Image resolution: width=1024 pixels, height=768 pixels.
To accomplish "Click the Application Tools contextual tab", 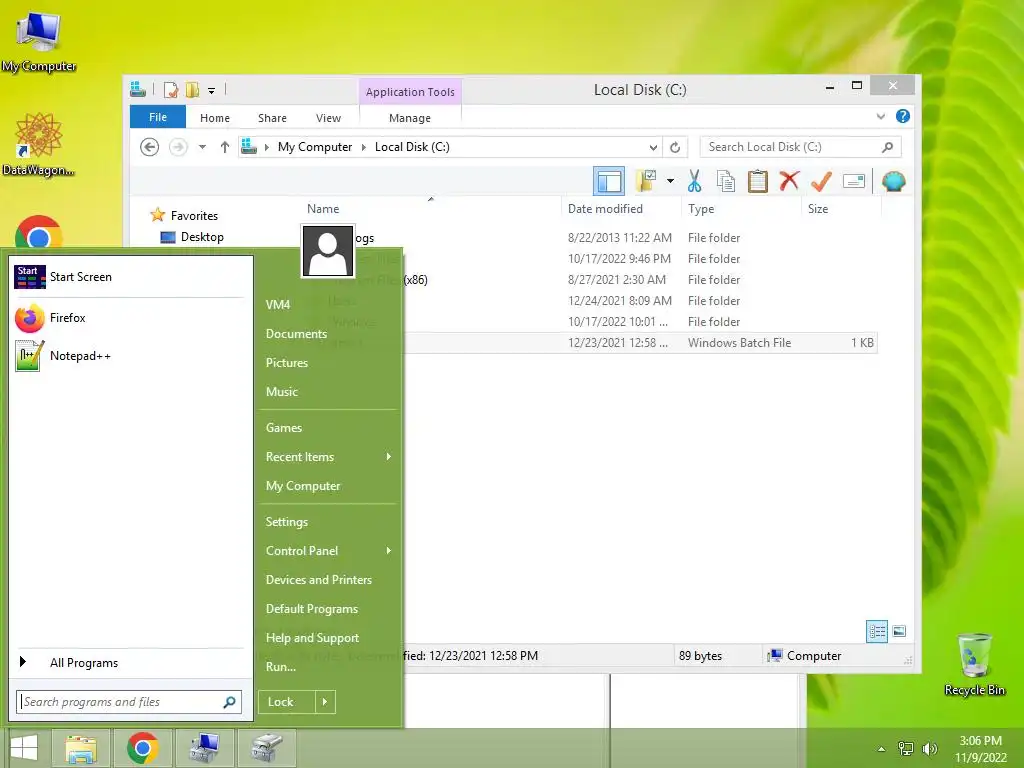I will pos(410,92).
